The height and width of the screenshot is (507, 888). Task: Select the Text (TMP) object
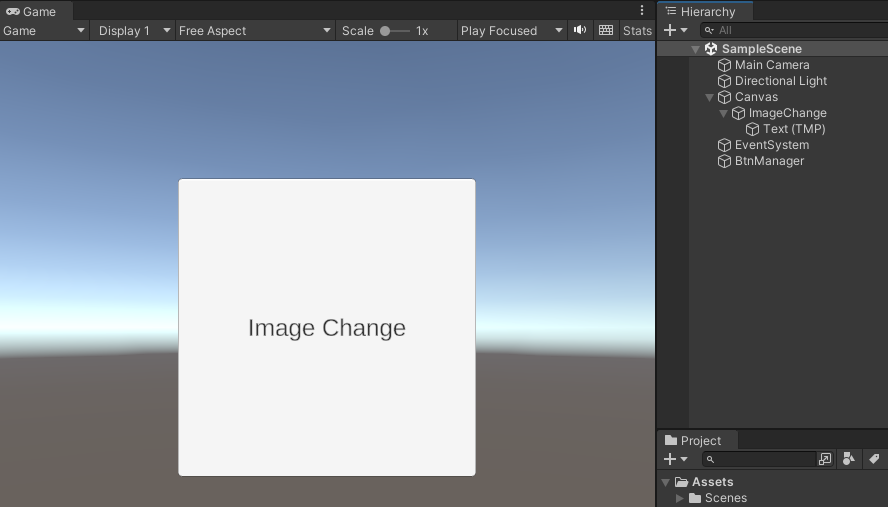[x=793, y=129]
